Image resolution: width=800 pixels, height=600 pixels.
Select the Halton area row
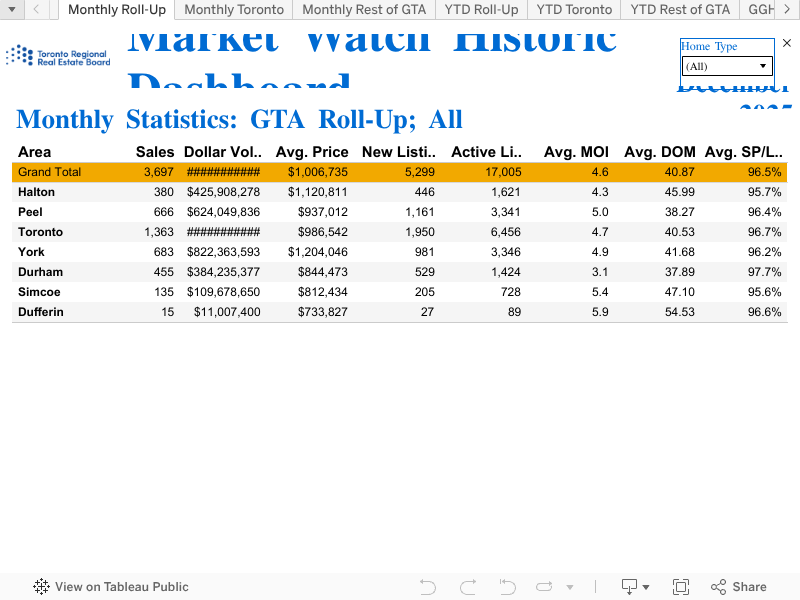coord(399,192)
